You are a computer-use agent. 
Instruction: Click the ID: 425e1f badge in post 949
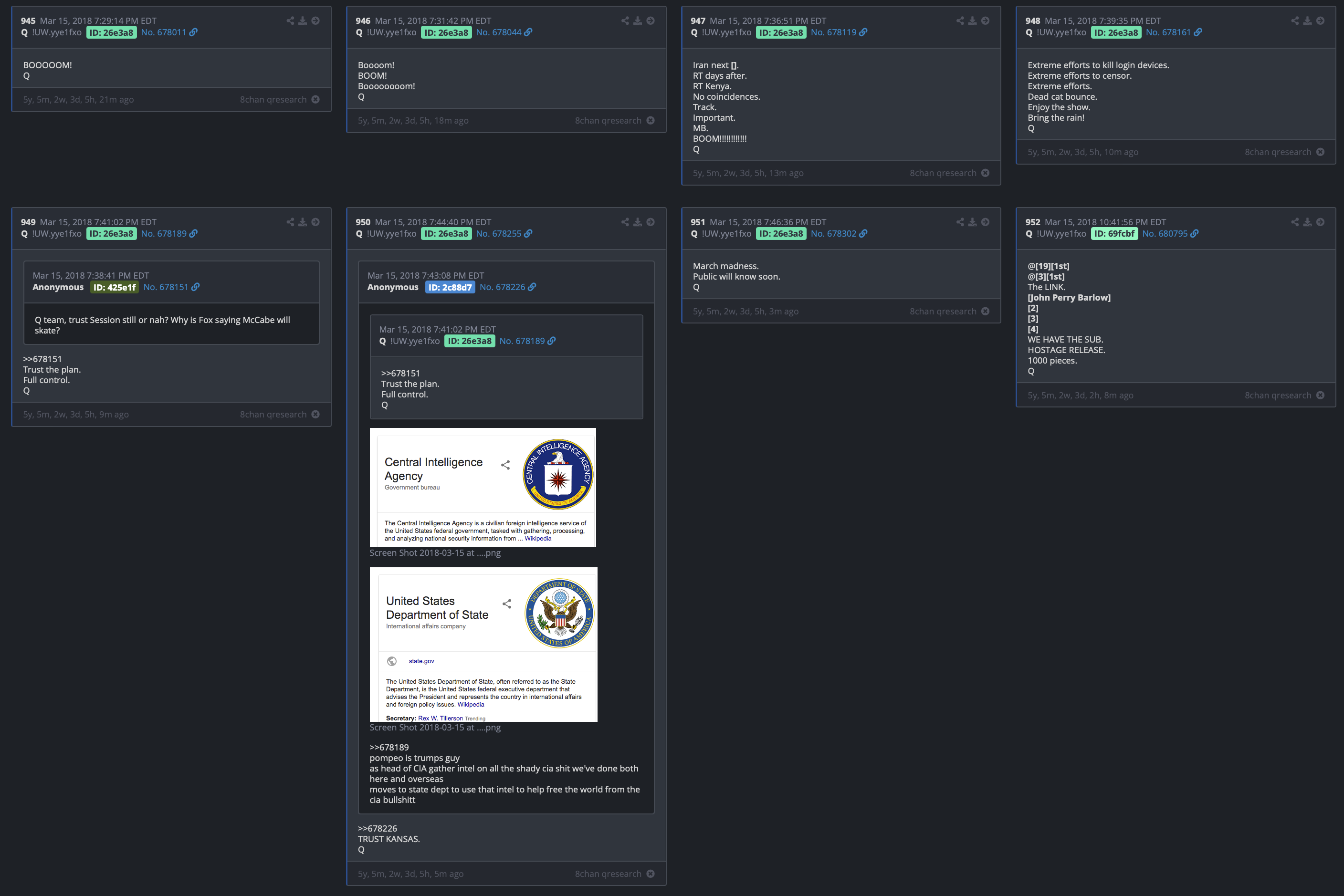[115, 287]
